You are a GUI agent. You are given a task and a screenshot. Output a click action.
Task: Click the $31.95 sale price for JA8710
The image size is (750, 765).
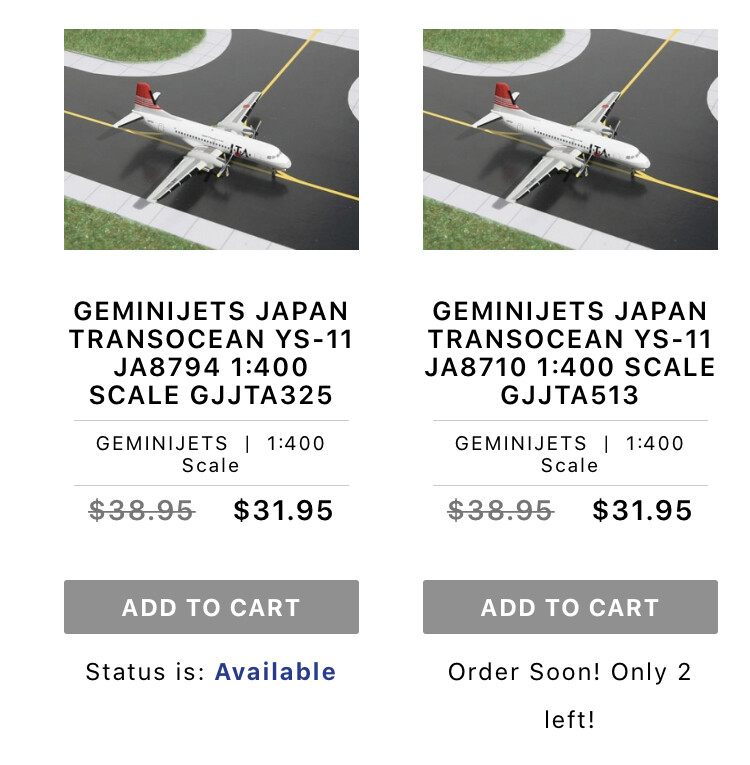tap(642, 511)
